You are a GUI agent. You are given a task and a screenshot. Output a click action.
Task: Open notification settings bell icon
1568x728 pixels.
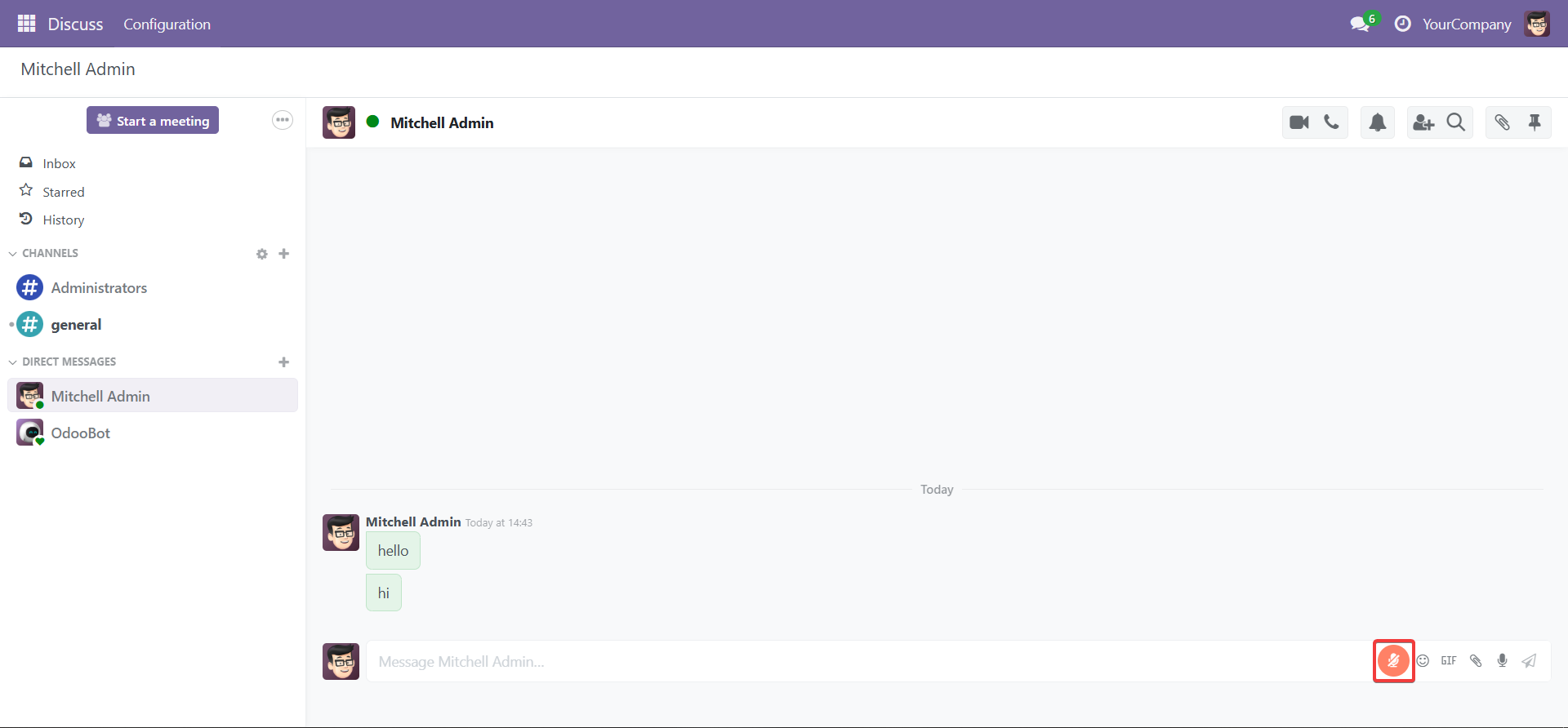point(1377,122)
